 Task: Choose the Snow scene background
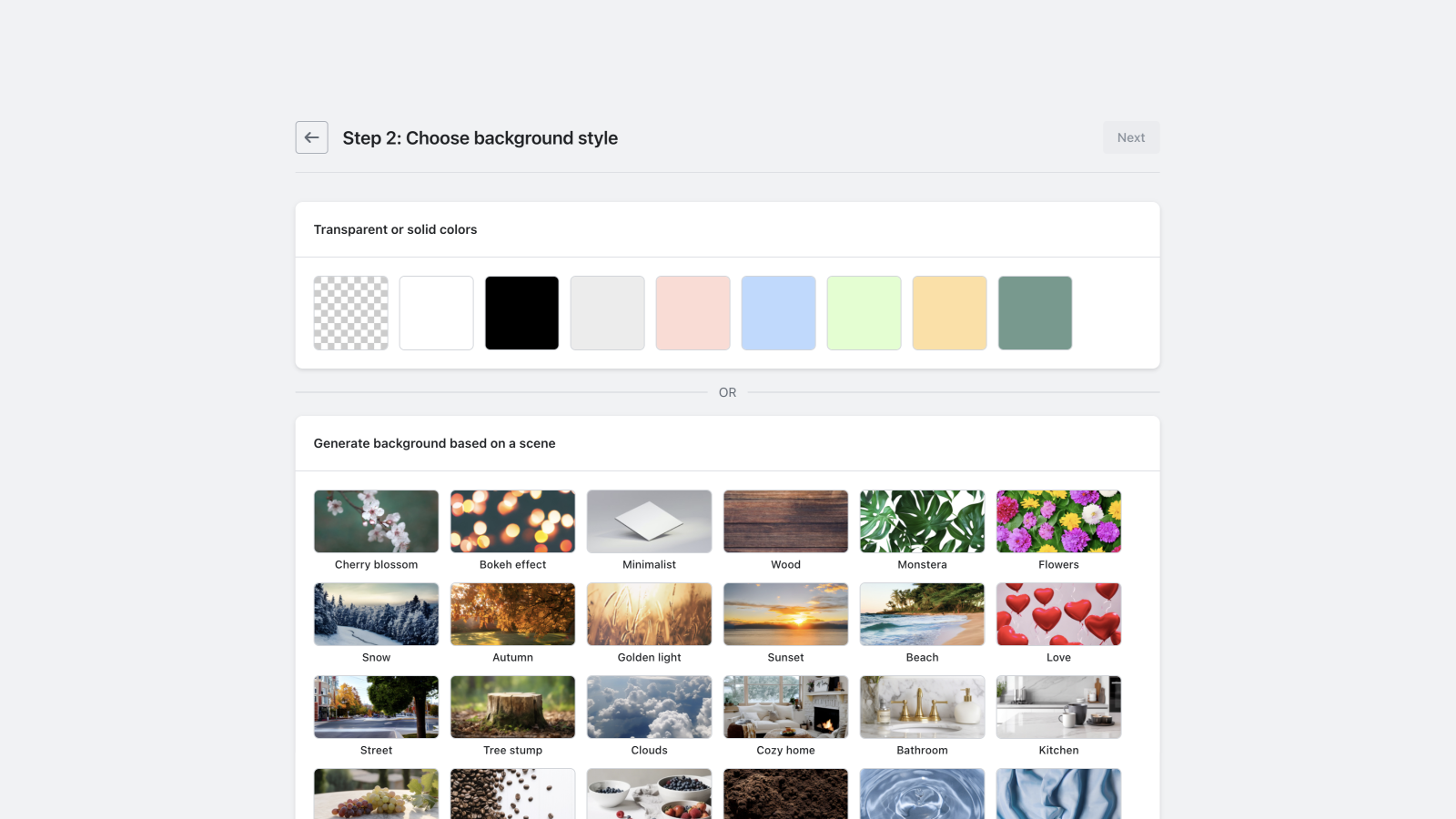[377, 614]
